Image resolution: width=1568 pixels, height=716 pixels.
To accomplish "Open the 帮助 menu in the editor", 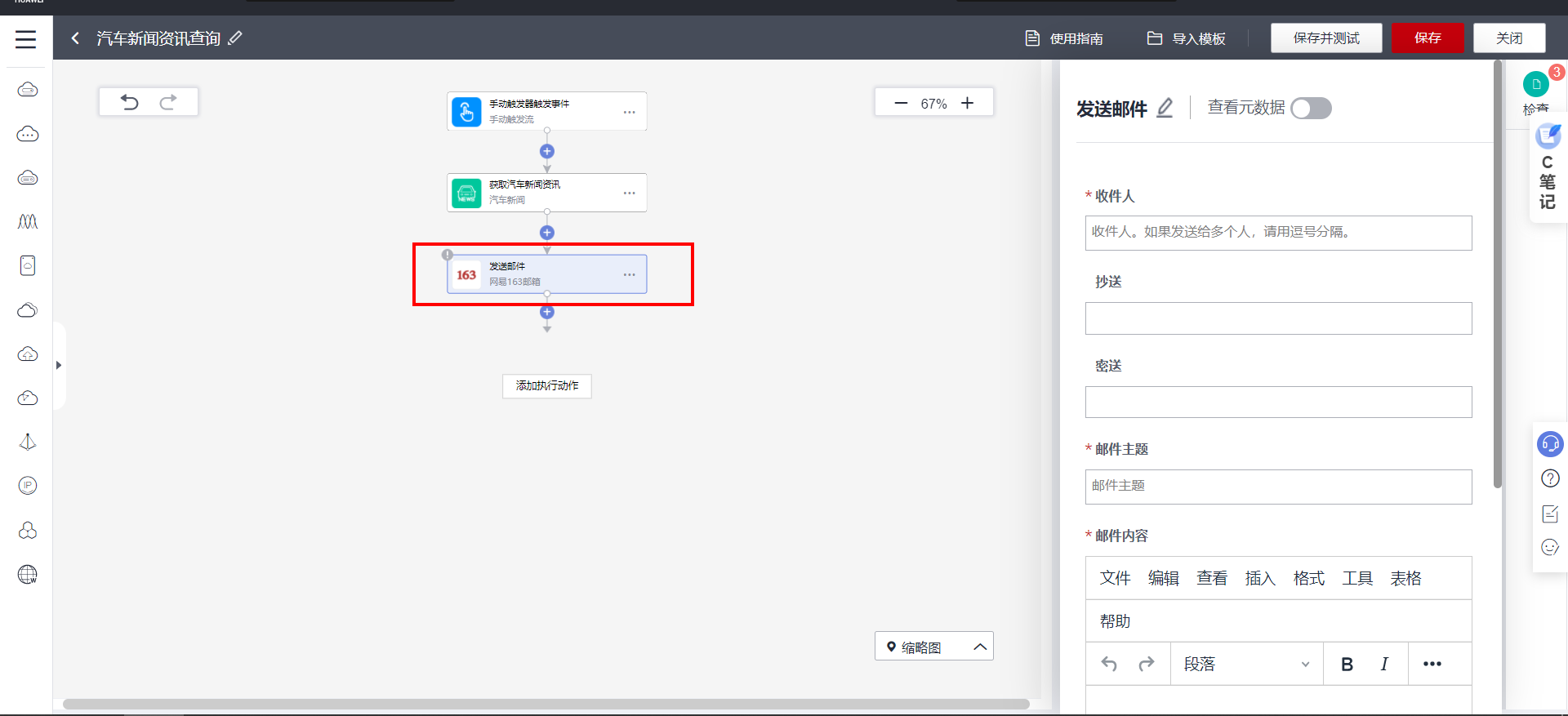I will click(x=1116, y=621).
